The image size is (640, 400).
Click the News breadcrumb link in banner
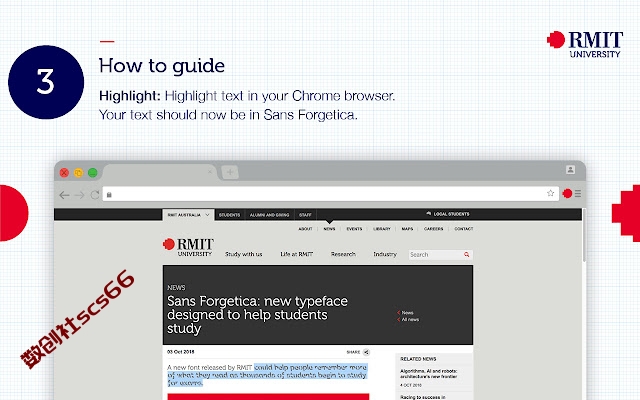[405, 313]
